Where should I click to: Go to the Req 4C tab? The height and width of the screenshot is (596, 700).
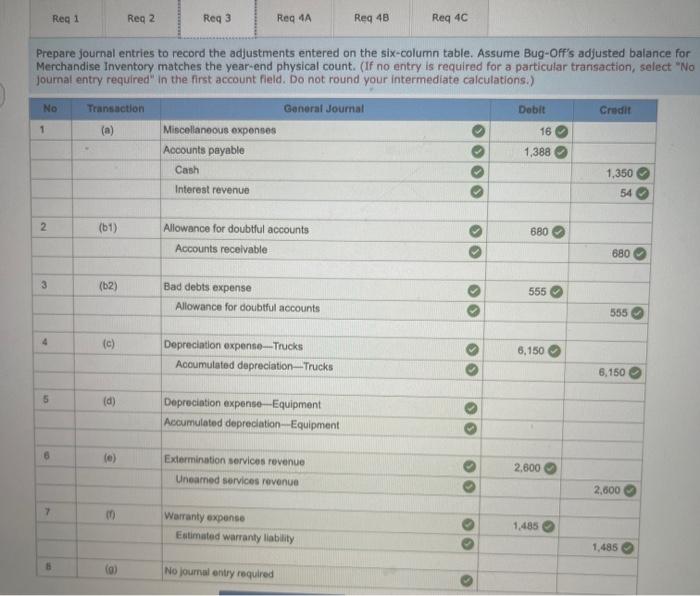pos(450,18)
